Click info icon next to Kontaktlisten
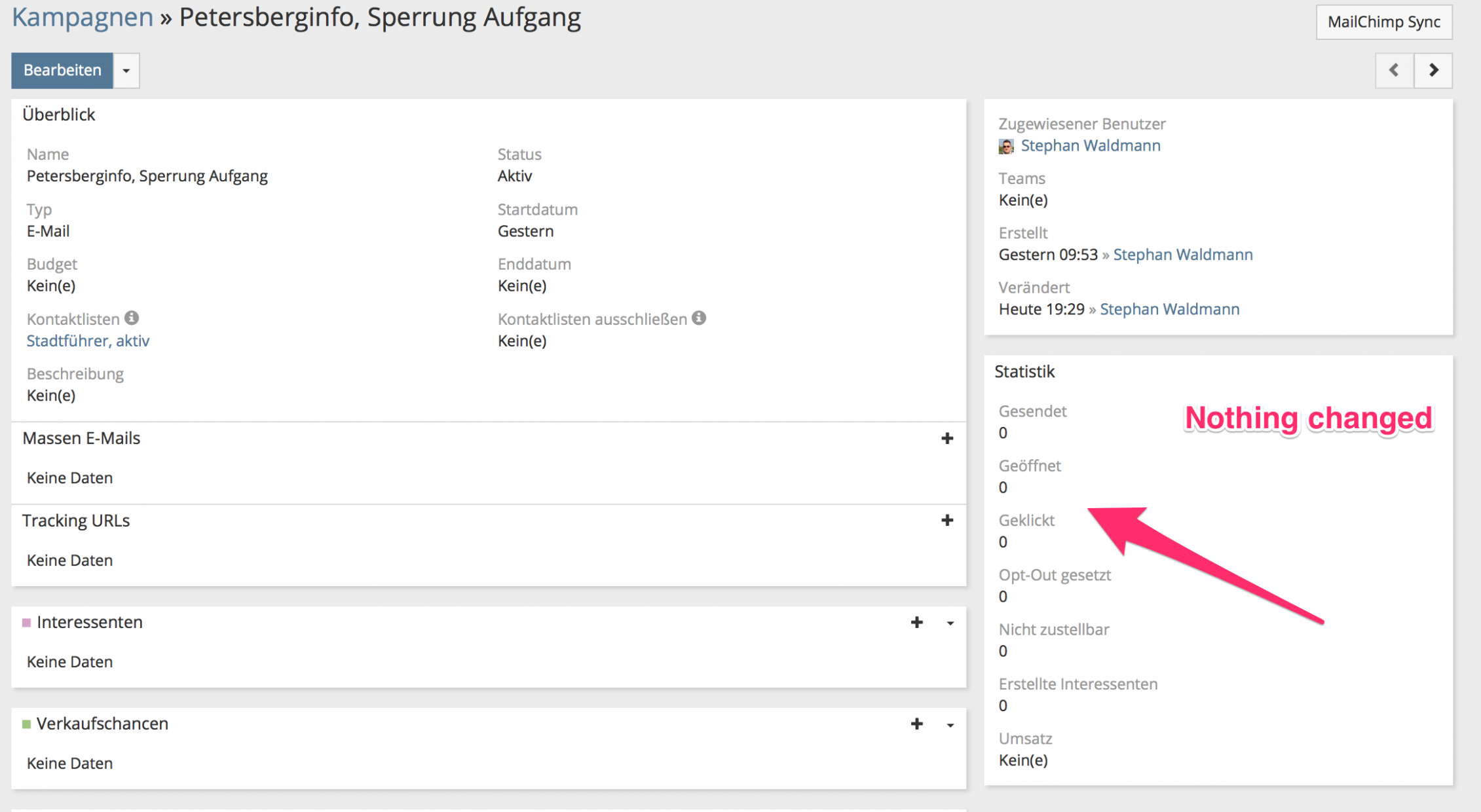Screen dimensions: 1481x812 point(132,318)
